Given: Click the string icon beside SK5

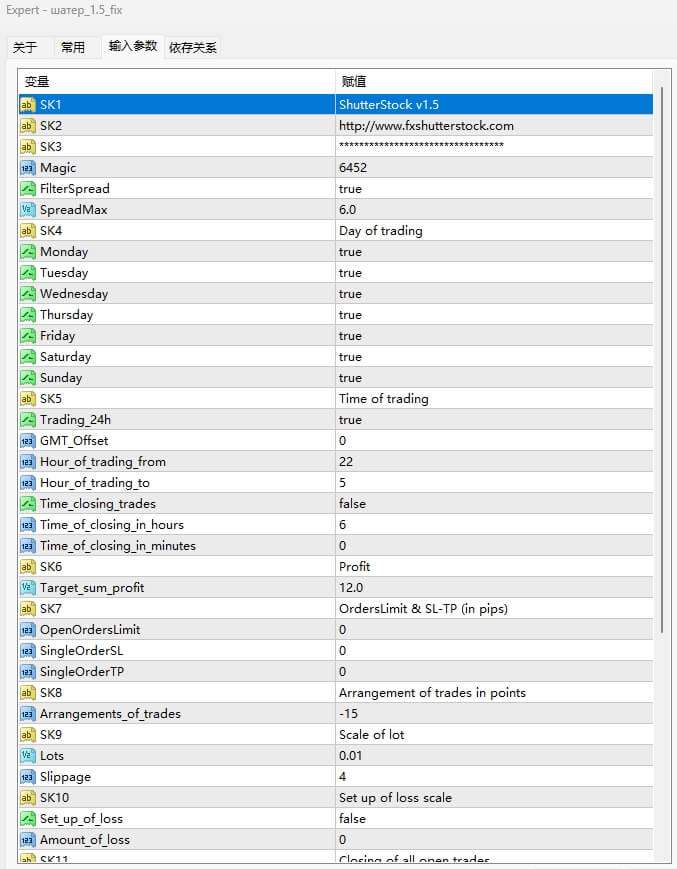Looking at the screenshot, I should [28, 400].
